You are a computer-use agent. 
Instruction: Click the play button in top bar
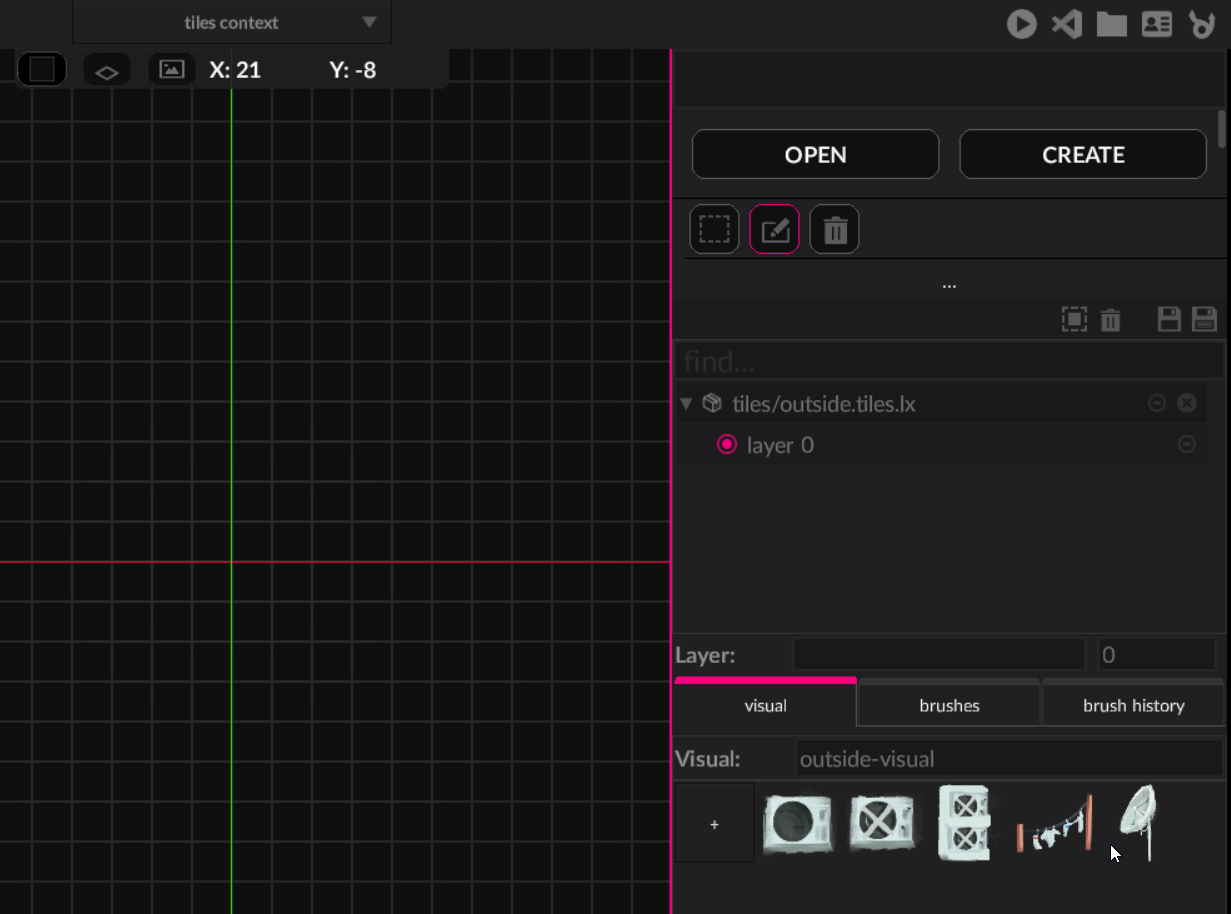1021,23
